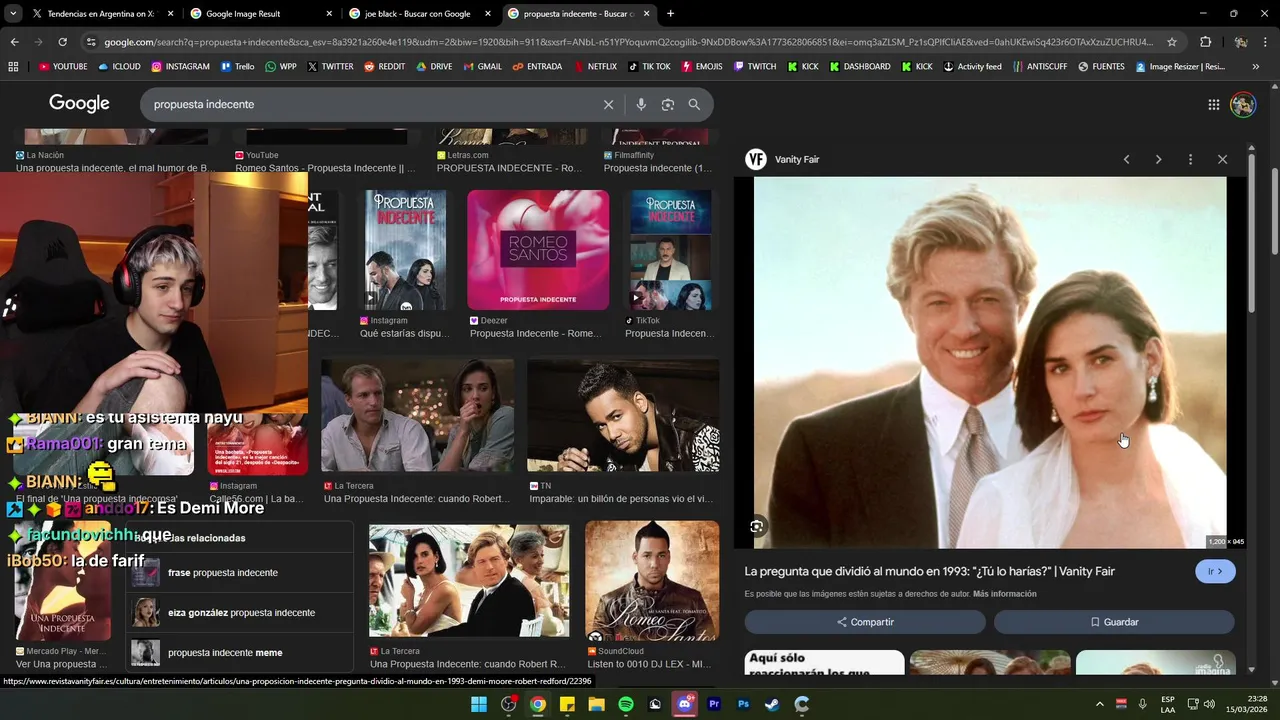The image size is (1280, 720).
Task: Open bookmarks apps grid shortcut
Action: [13, 67]
